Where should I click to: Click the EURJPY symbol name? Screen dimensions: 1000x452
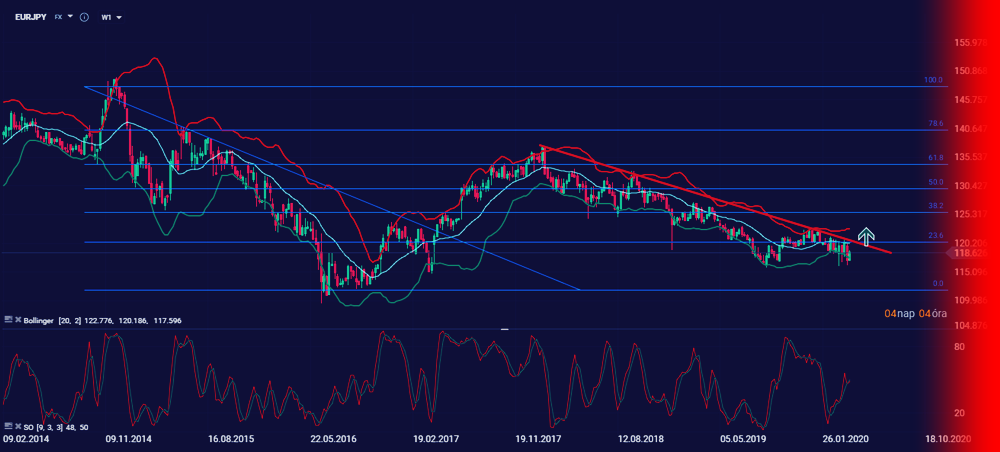click(x=30, y=17)
